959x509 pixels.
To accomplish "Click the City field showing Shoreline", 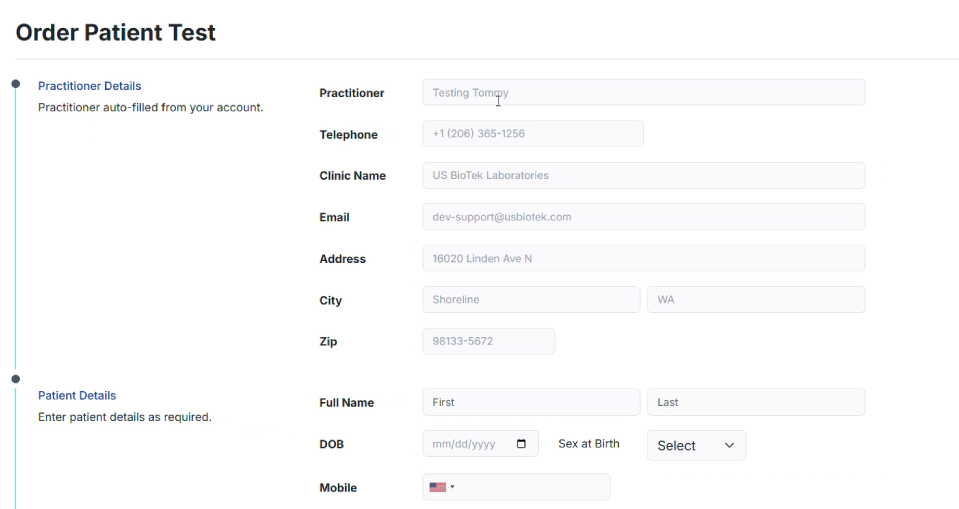I will pos(531,300).
